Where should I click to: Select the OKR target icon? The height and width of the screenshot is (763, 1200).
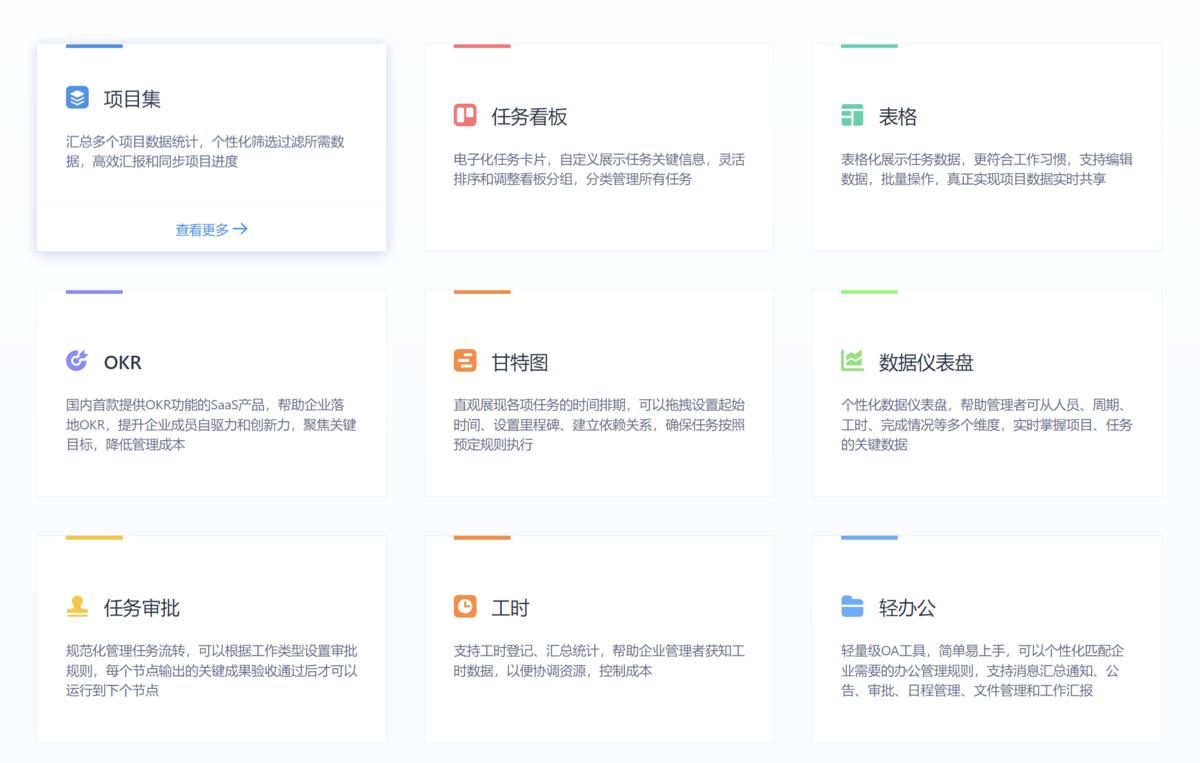click(76, 362)
